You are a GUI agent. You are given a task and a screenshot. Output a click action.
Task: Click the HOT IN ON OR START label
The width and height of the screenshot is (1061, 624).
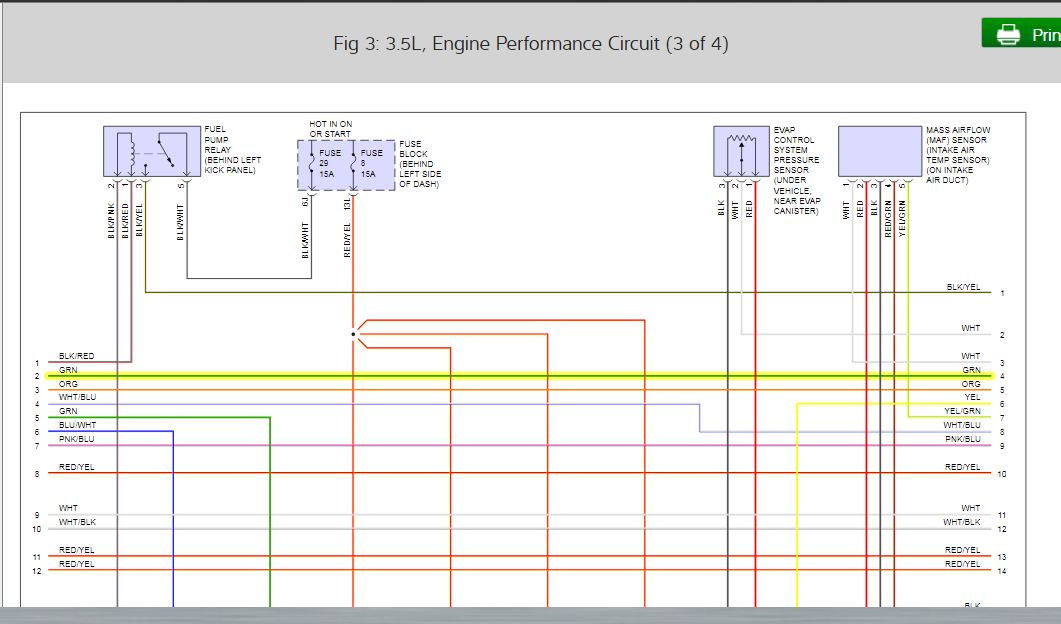[330, 126]
